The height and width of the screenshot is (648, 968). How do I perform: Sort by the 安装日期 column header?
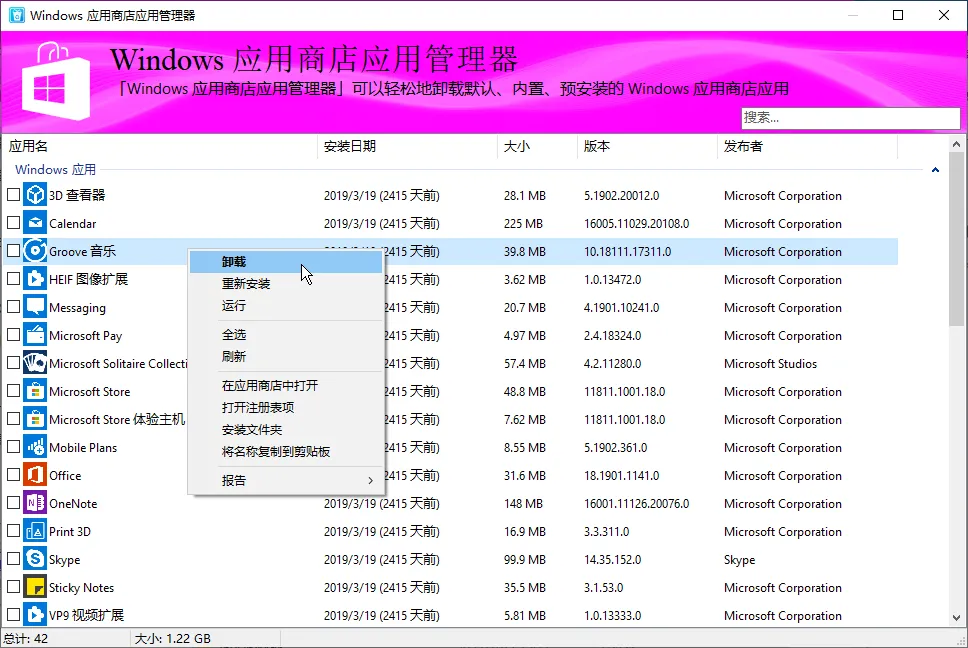[407, 146]
